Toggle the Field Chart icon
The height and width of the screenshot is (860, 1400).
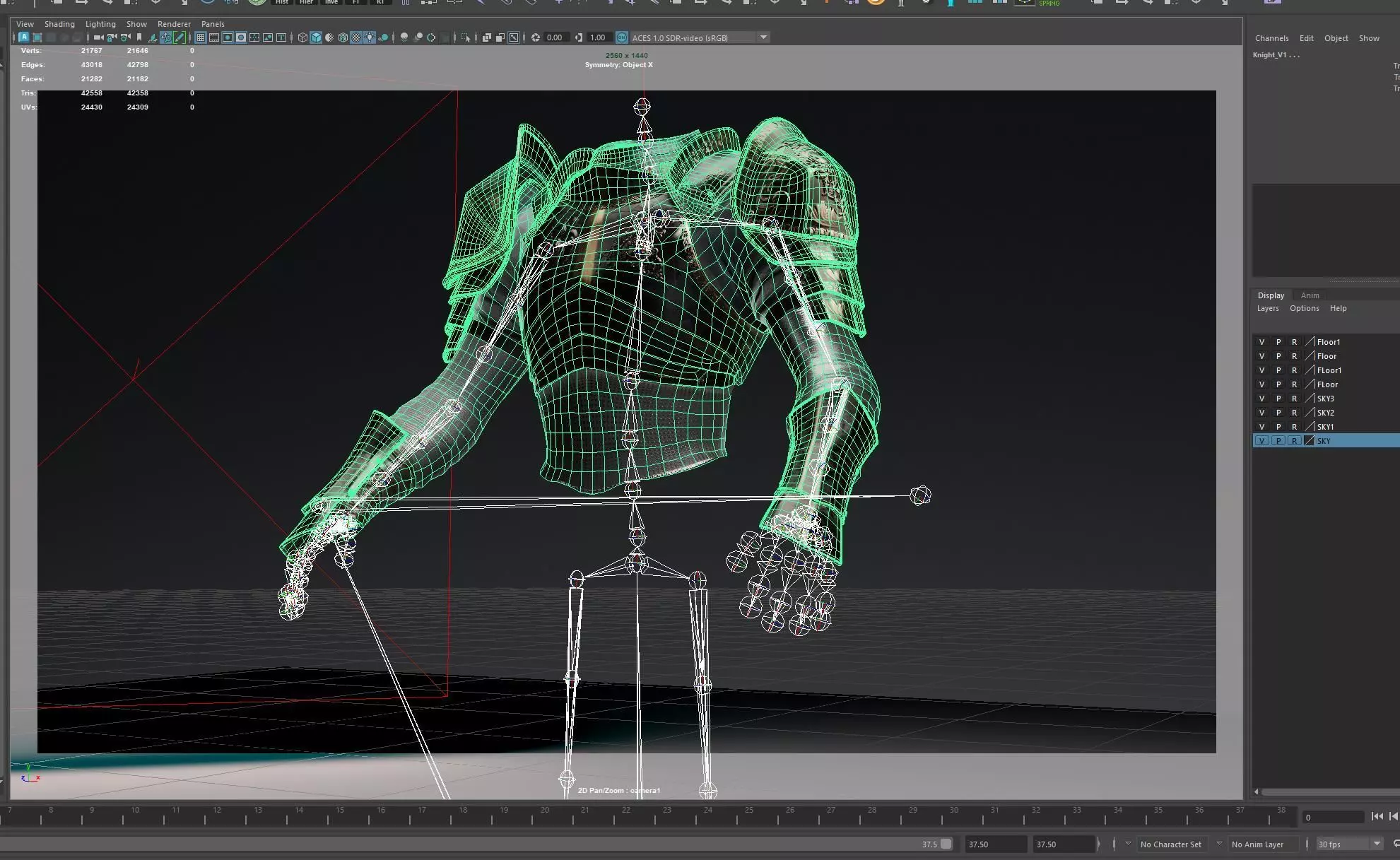(x=254, y=37)
